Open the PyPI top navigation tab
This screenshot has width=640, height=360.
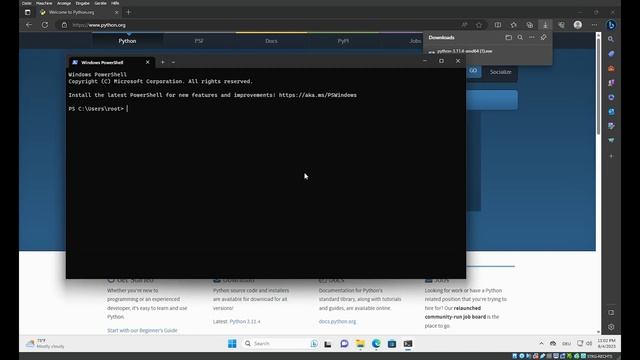tap(343, 41)
